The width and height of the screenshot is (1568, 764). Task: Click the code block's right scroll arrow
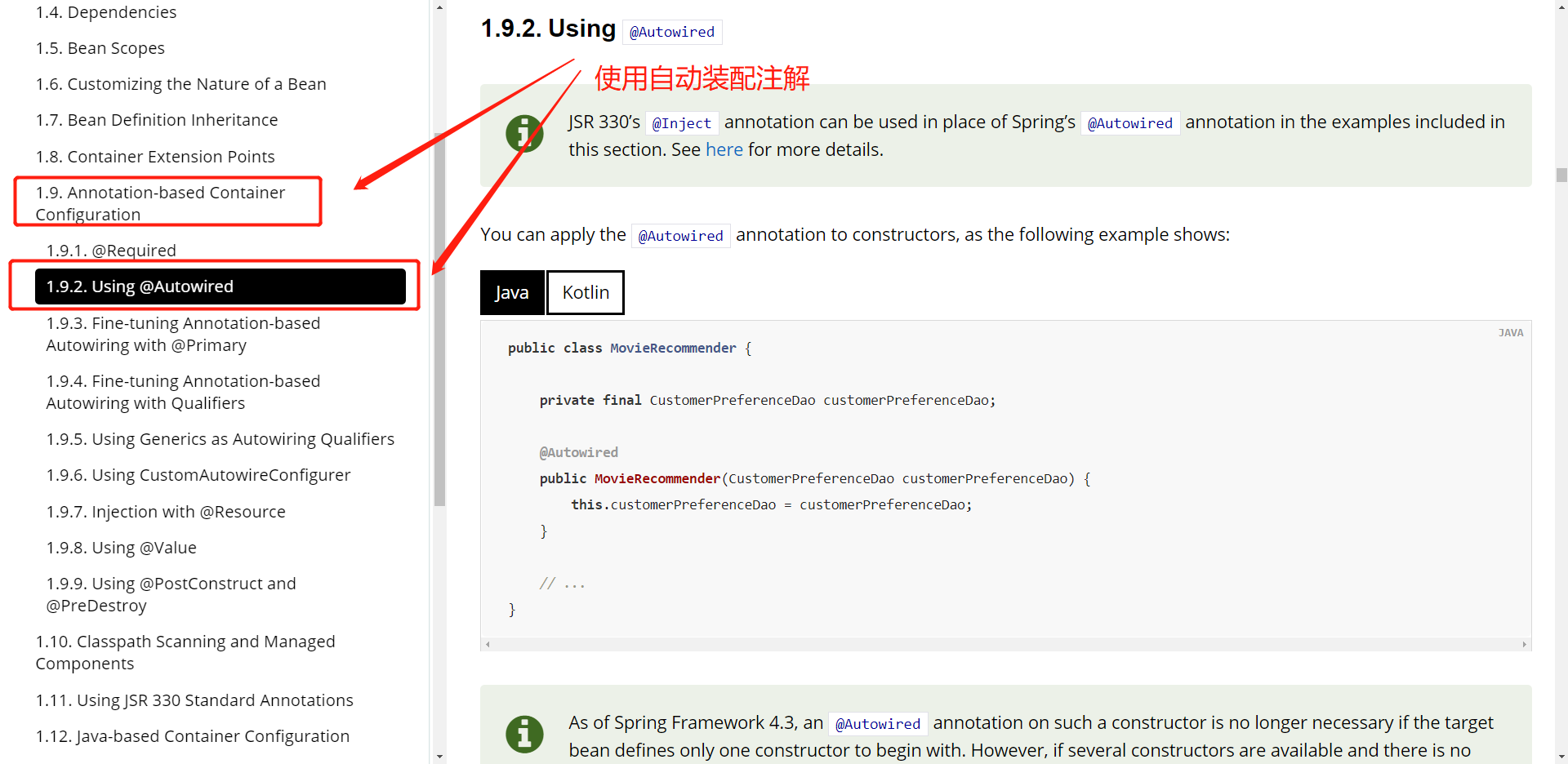1524,645
